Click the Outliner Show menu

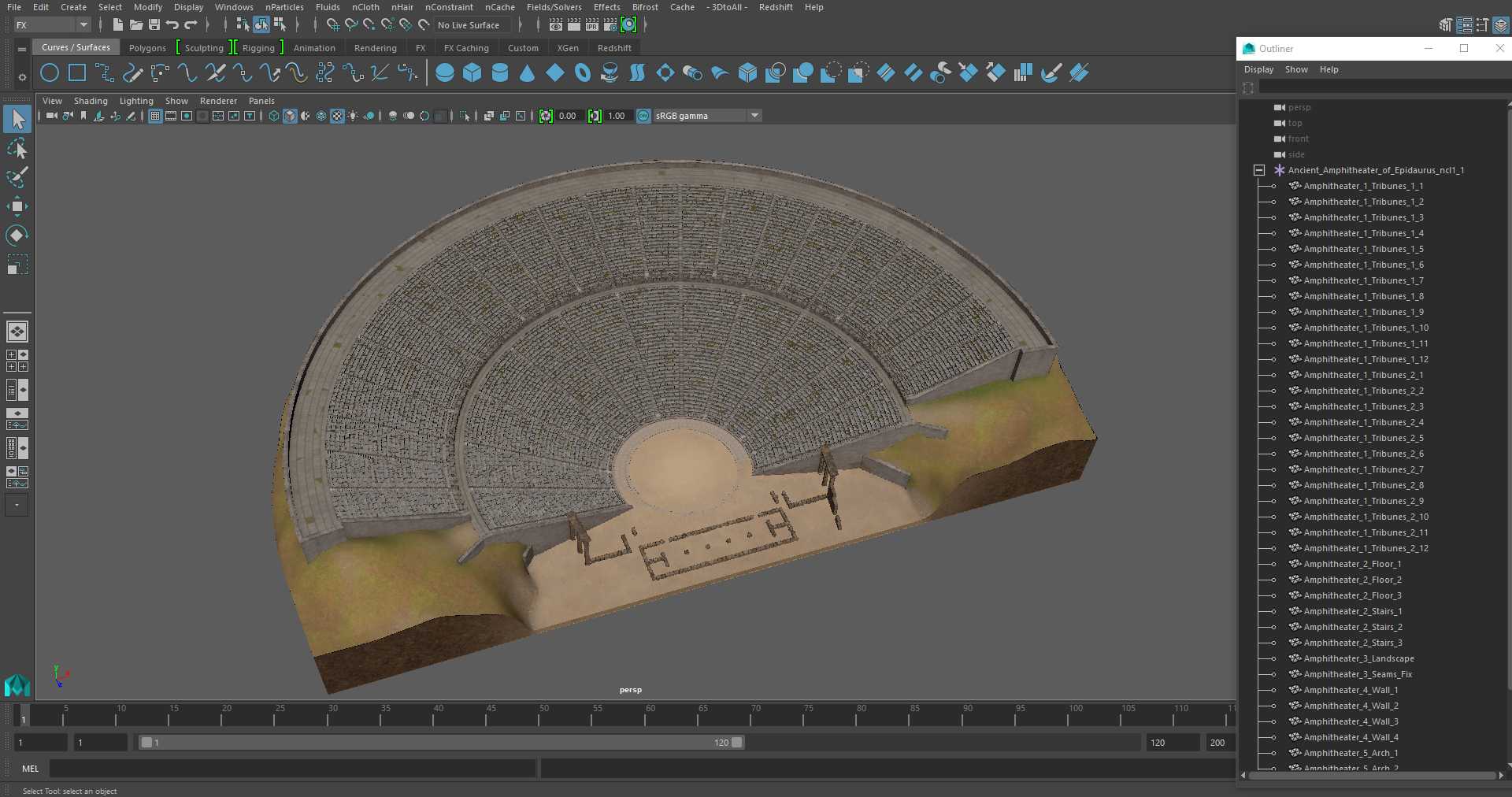click(1296, 69)
